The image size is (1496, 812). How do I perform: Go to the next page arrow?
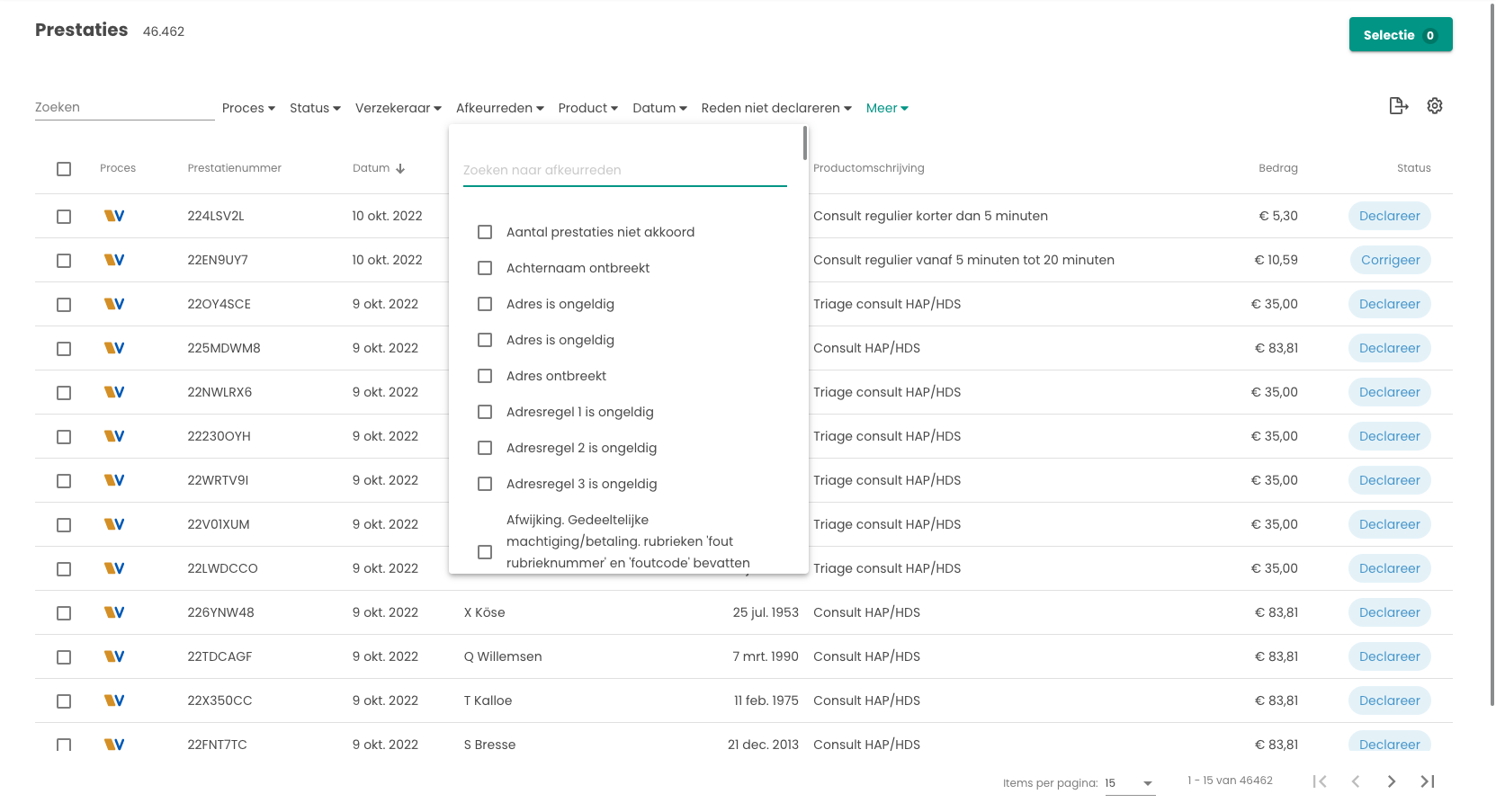1391,781
